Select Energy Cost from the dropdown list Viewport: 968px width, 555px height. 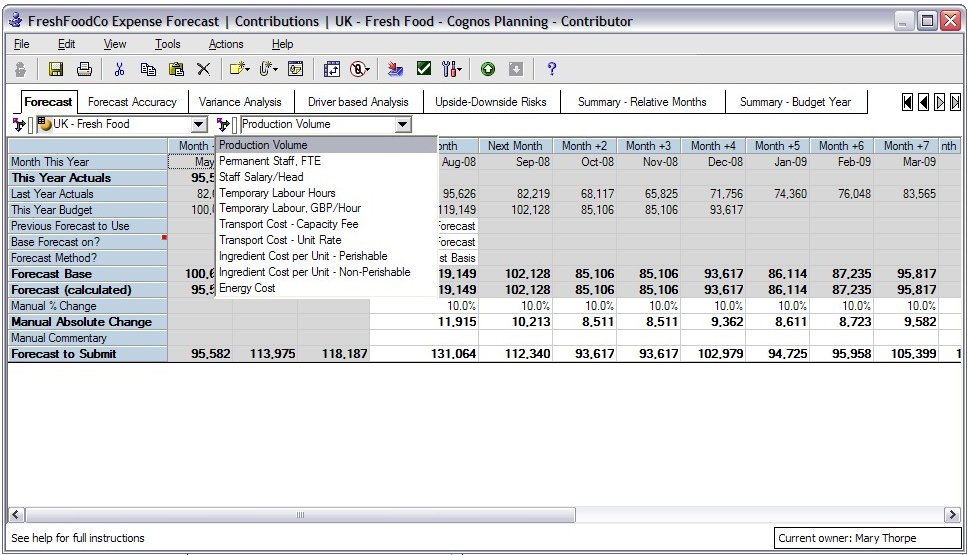click(x=246, y=288)
